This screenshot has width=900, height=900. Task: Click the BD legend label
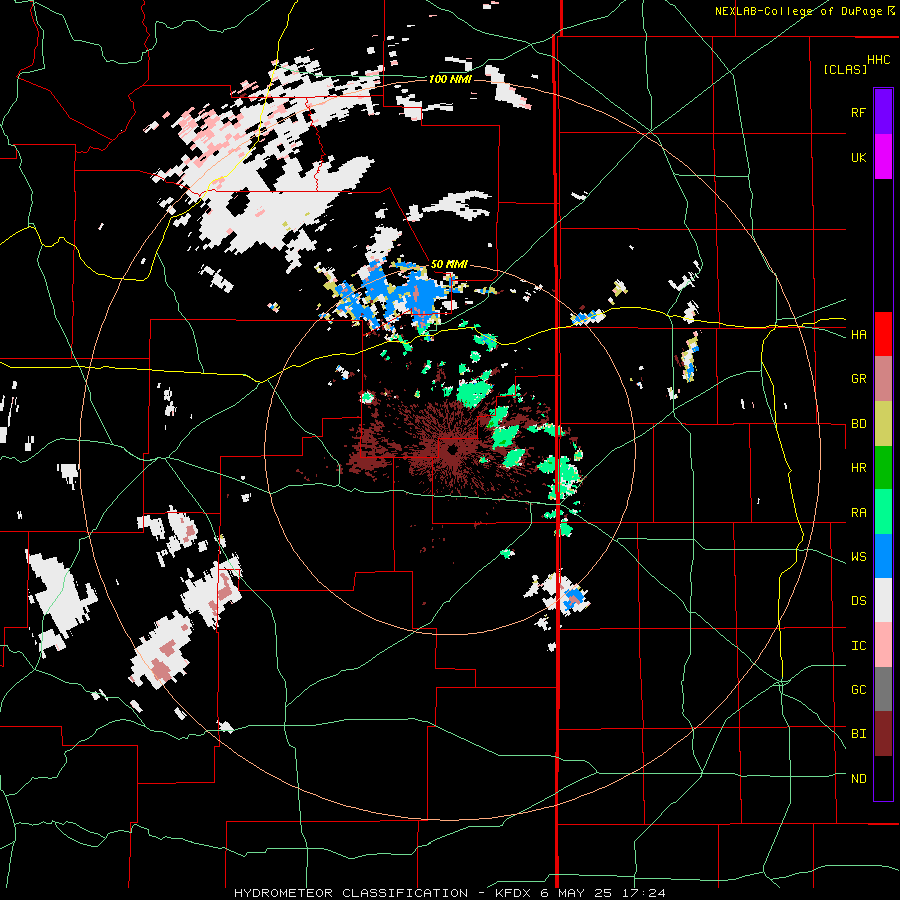858,424
